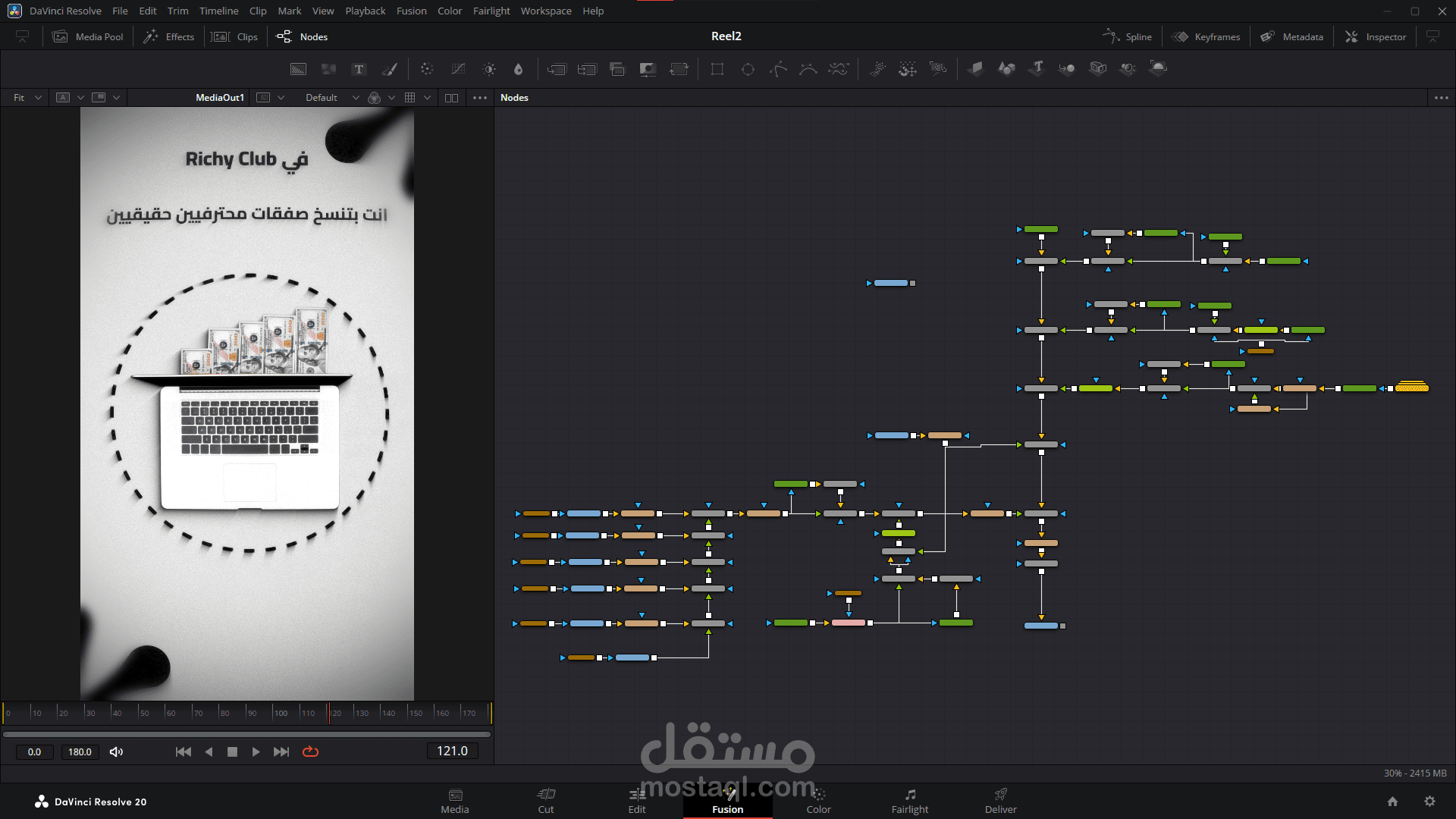Viewport: 1456px width, 819px height.
Task: Click the Text 3D tool icon
Action: coord(1037,68)
